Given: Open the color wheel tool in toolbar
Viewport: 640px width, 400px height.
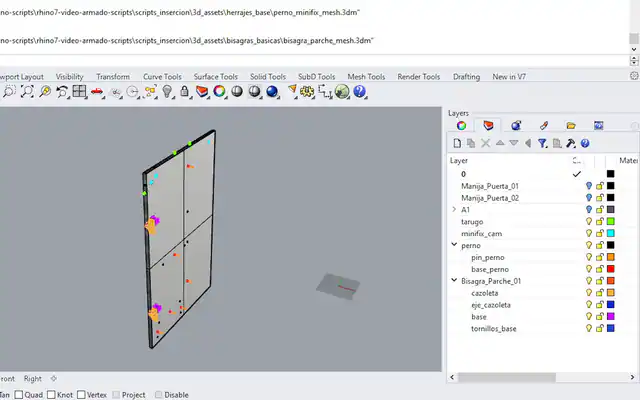Looking at the screenshot, I should click(219, 91).
